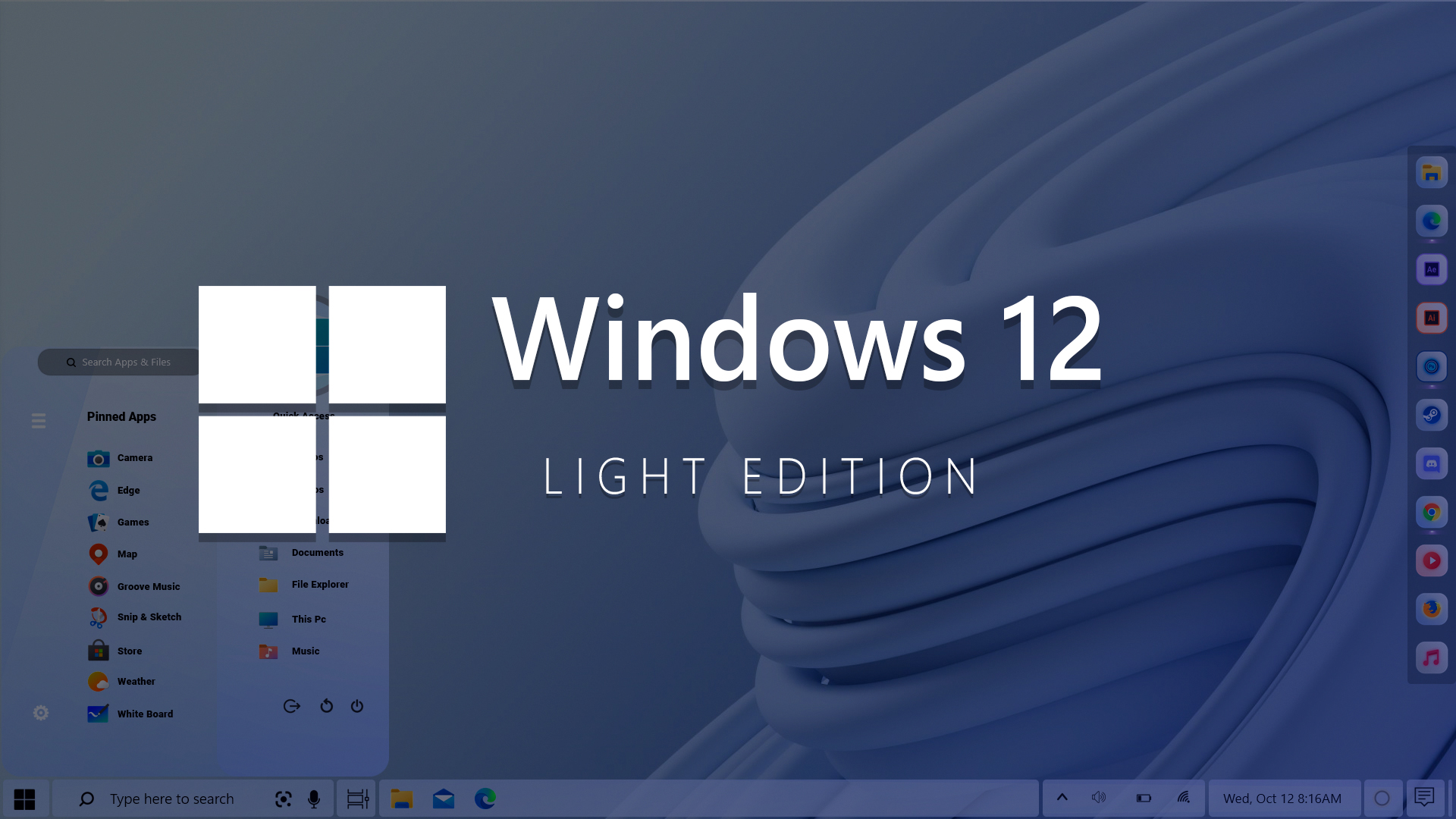Open the Start menu button
The width and height of the screenshot is (1456, 819).
pyautogui.click(x=25, y=798)
